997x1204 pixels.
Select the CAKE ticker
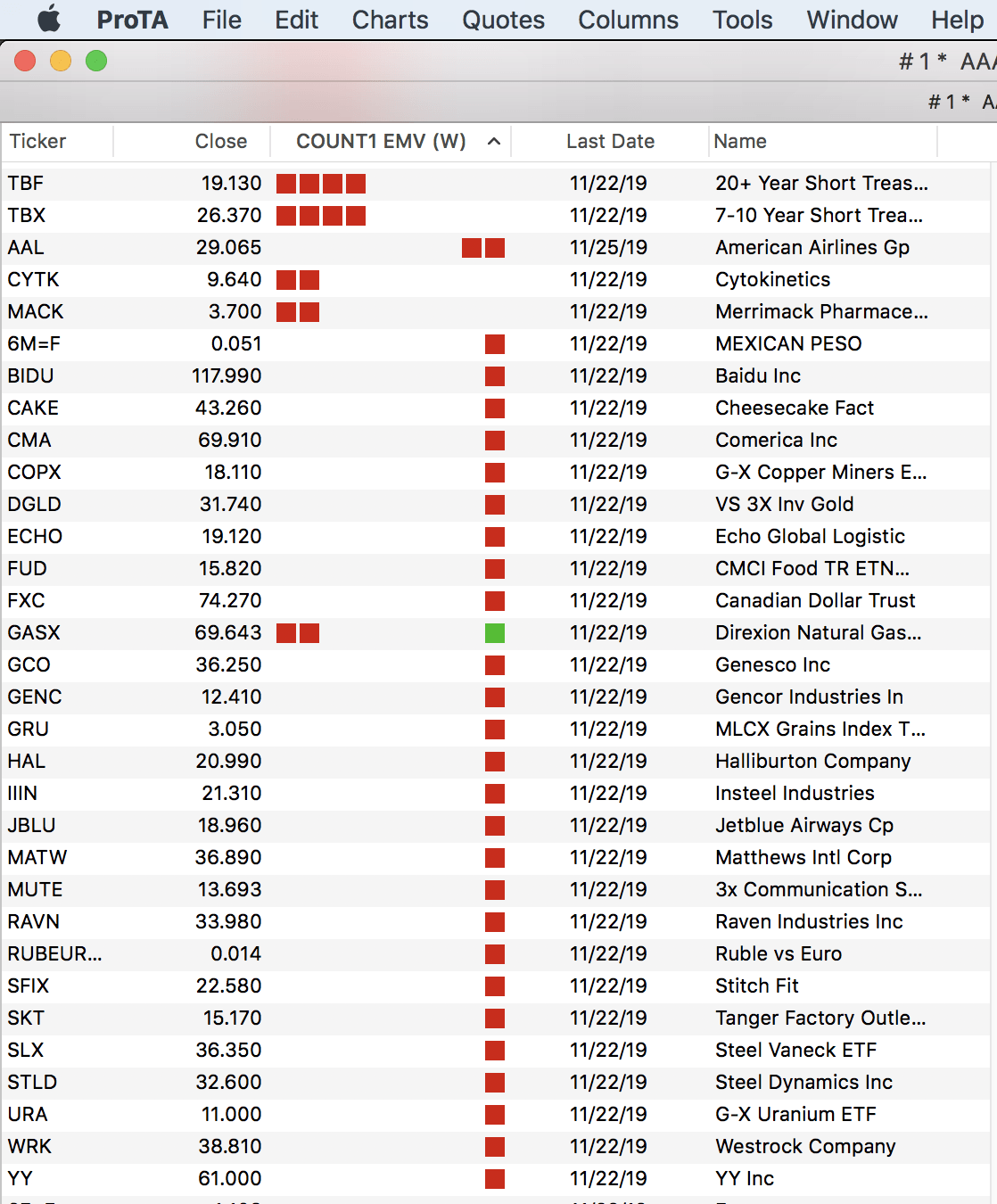click(x=33, y=408)
